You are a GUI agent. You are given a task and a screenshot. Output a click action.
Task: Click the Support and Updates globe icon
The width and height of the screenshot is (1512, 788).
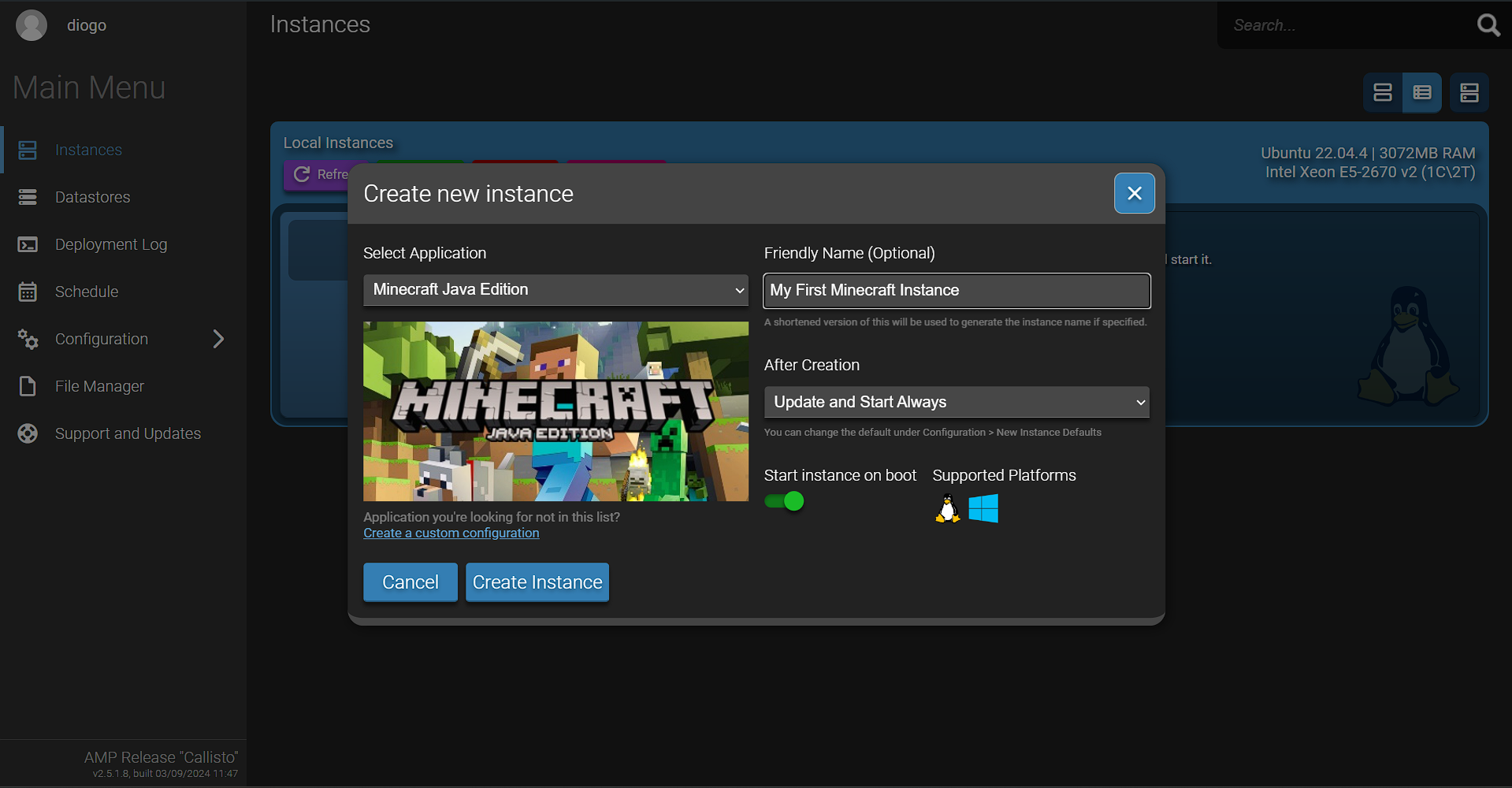click(x=28, y=433)
